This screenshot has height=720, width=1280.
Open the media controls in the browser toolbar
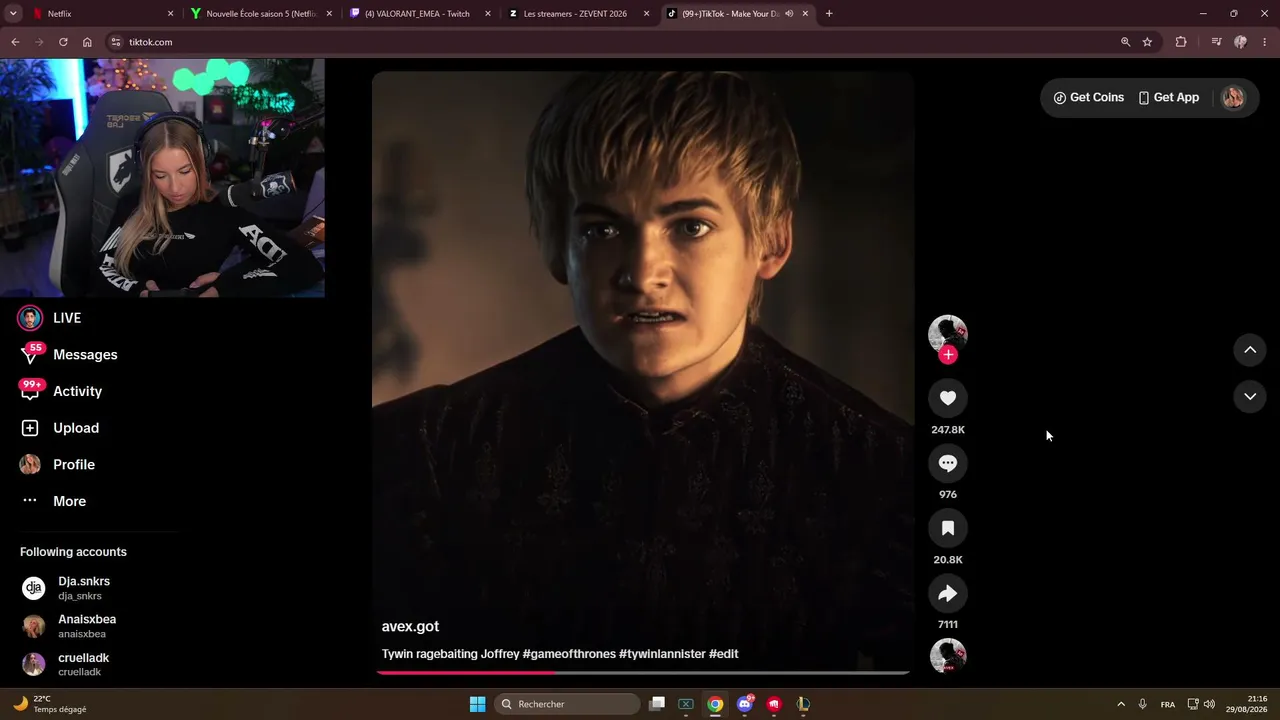tap(1216, 42)
